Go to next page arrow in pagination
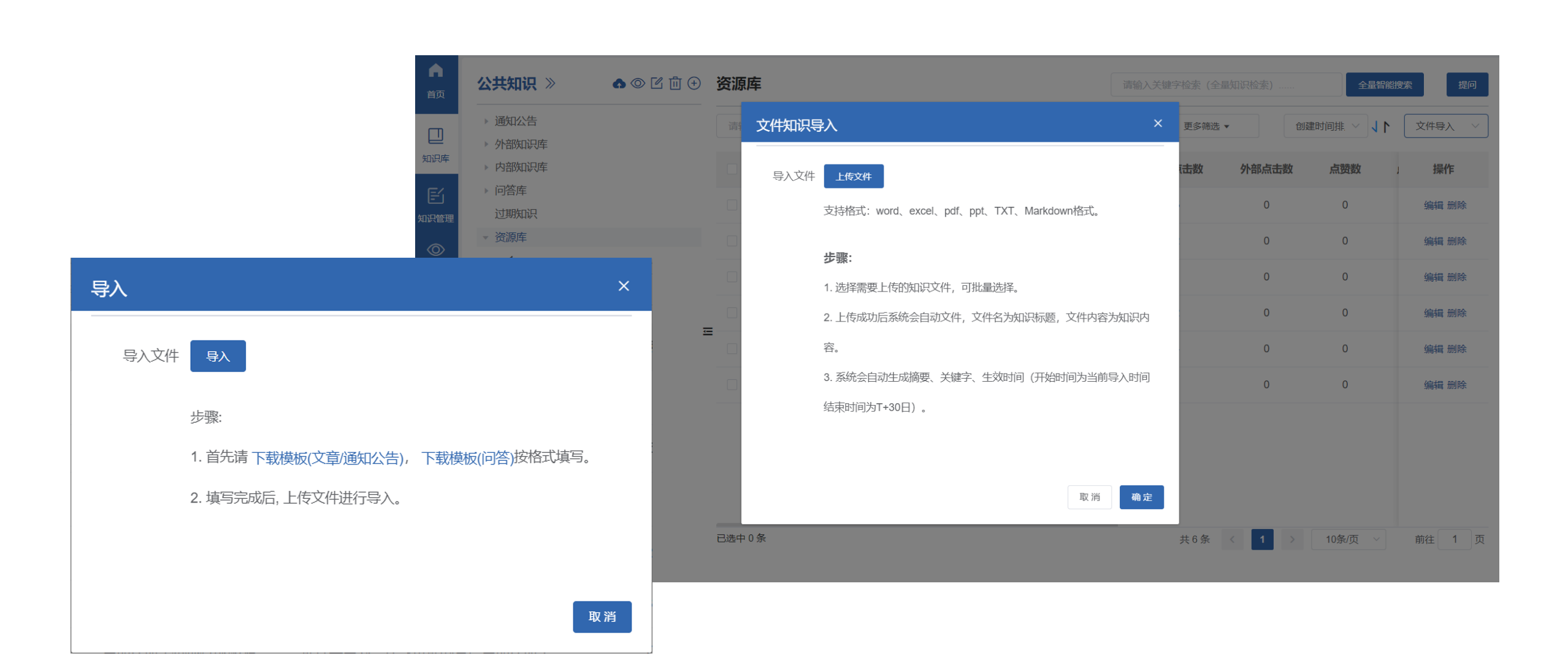Screen dimensions: 1568x667 click(x=1291, y=539)
